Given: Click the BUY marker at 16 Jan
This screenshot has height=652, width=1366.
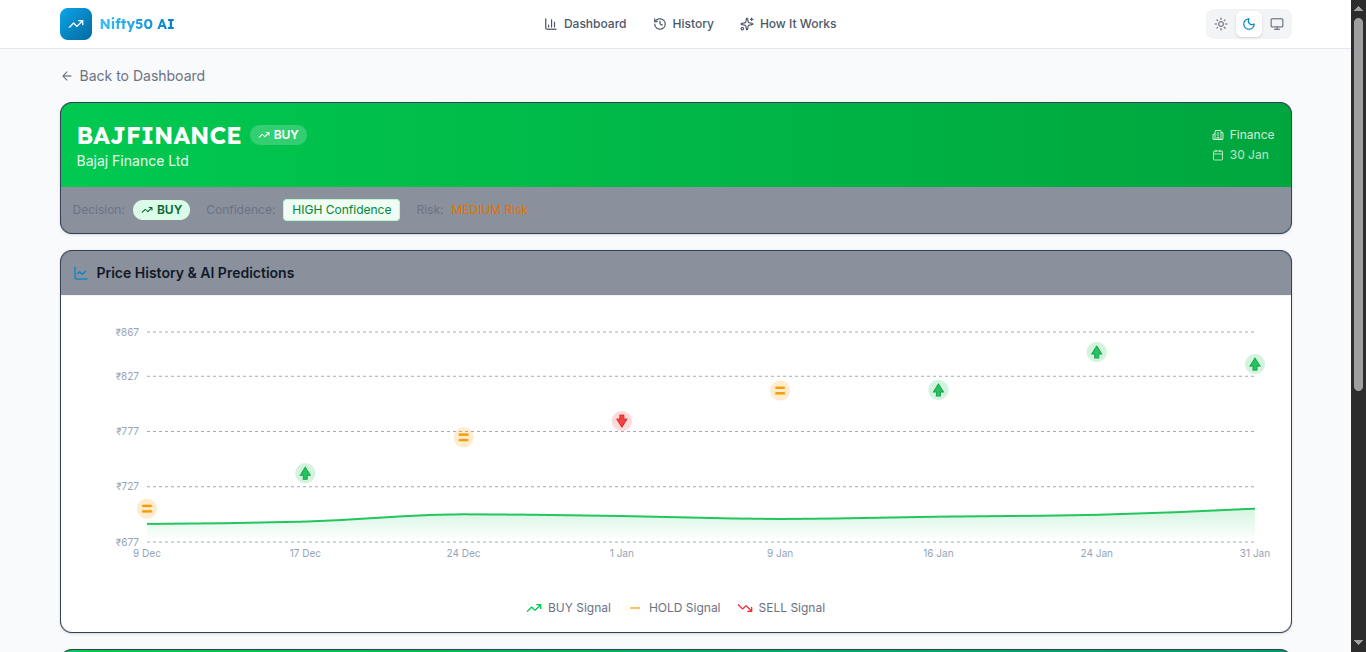Looking at the screenshot, I should click(938, 390).
